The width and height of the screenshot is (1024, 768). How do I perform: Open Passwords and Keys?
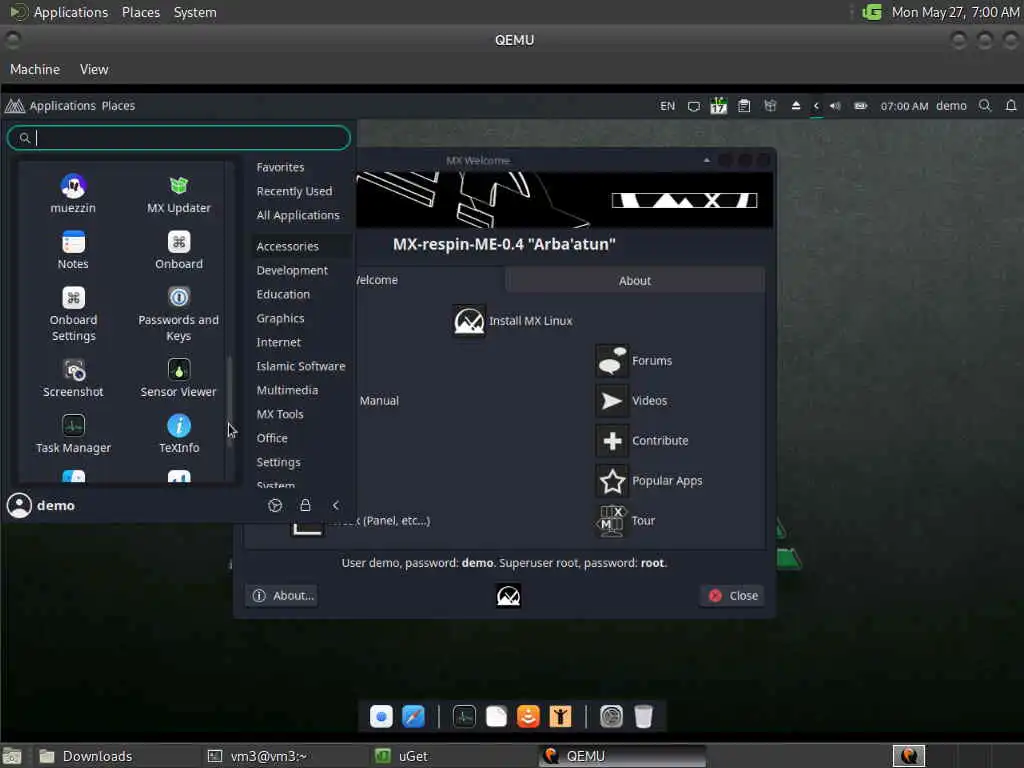178,314
